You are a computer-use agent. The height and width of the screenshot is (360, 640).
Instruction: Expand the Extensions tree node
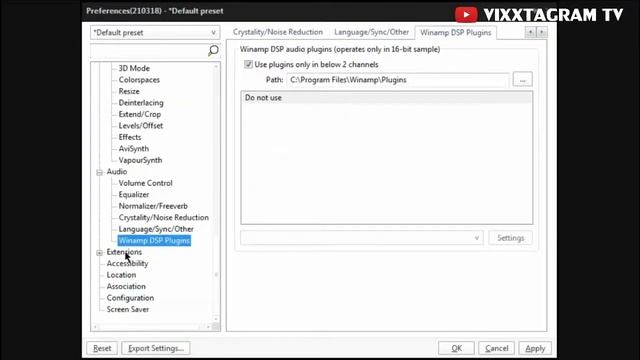coord(99,253)
